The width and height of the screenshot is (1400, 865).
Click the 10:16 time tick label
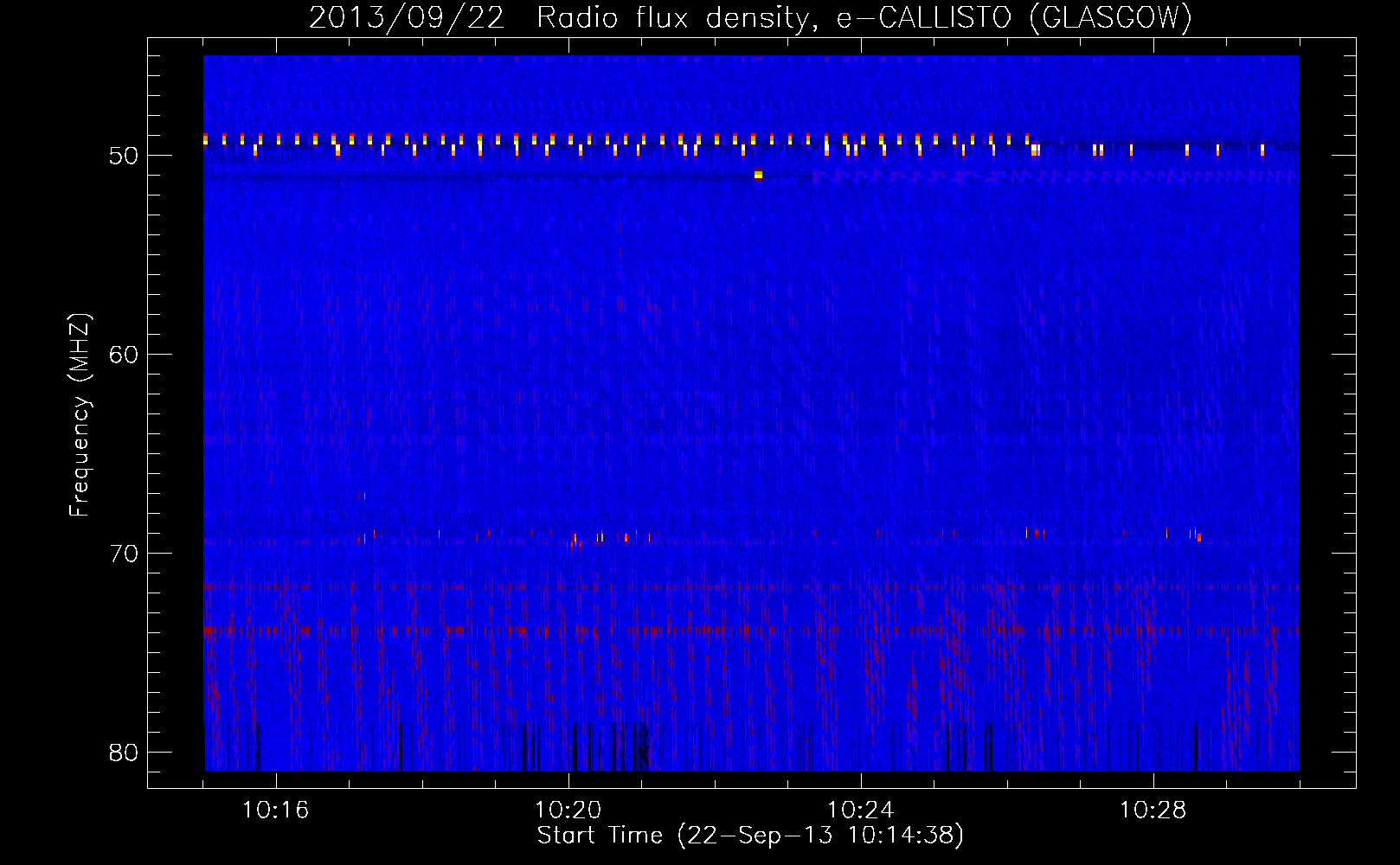(275, 811)
